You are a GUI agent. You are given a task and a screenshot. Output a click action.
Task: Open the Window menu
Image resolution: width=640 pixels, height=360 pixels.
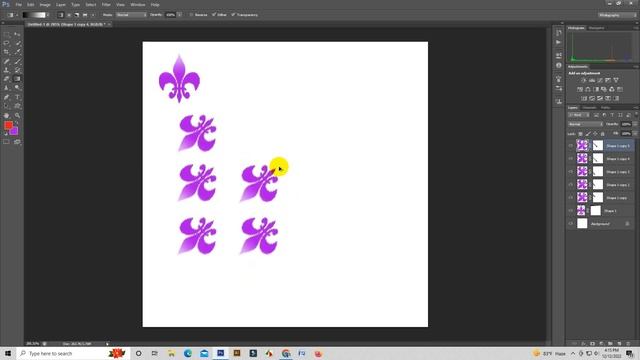click(x=138, y=4)
